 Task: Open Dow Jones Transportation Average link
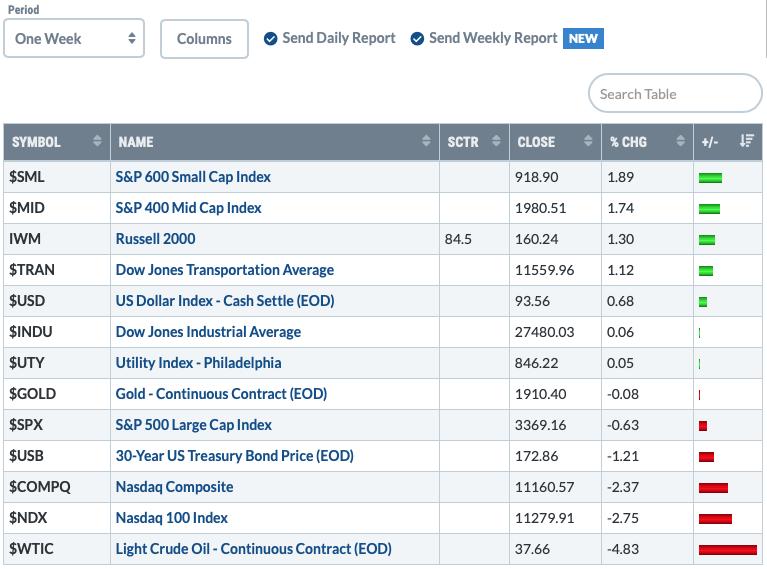tap(225, 270)
